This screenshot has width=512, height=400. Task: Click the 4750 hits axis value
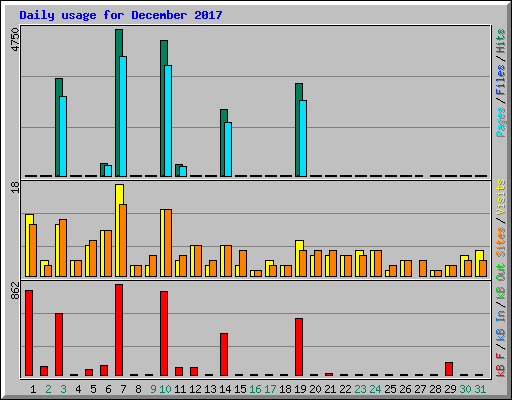pyautogui.click(x=15, y=39)
